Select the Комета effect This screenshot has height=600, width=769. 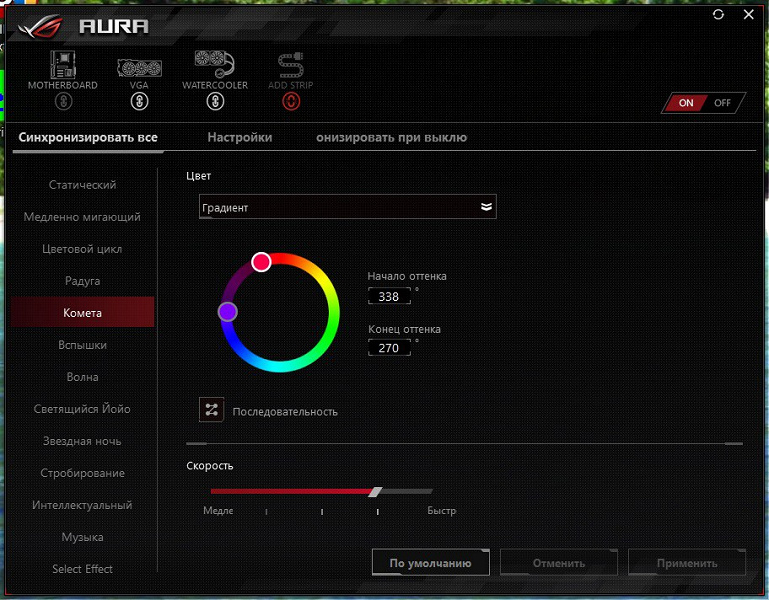pos(82,312)
